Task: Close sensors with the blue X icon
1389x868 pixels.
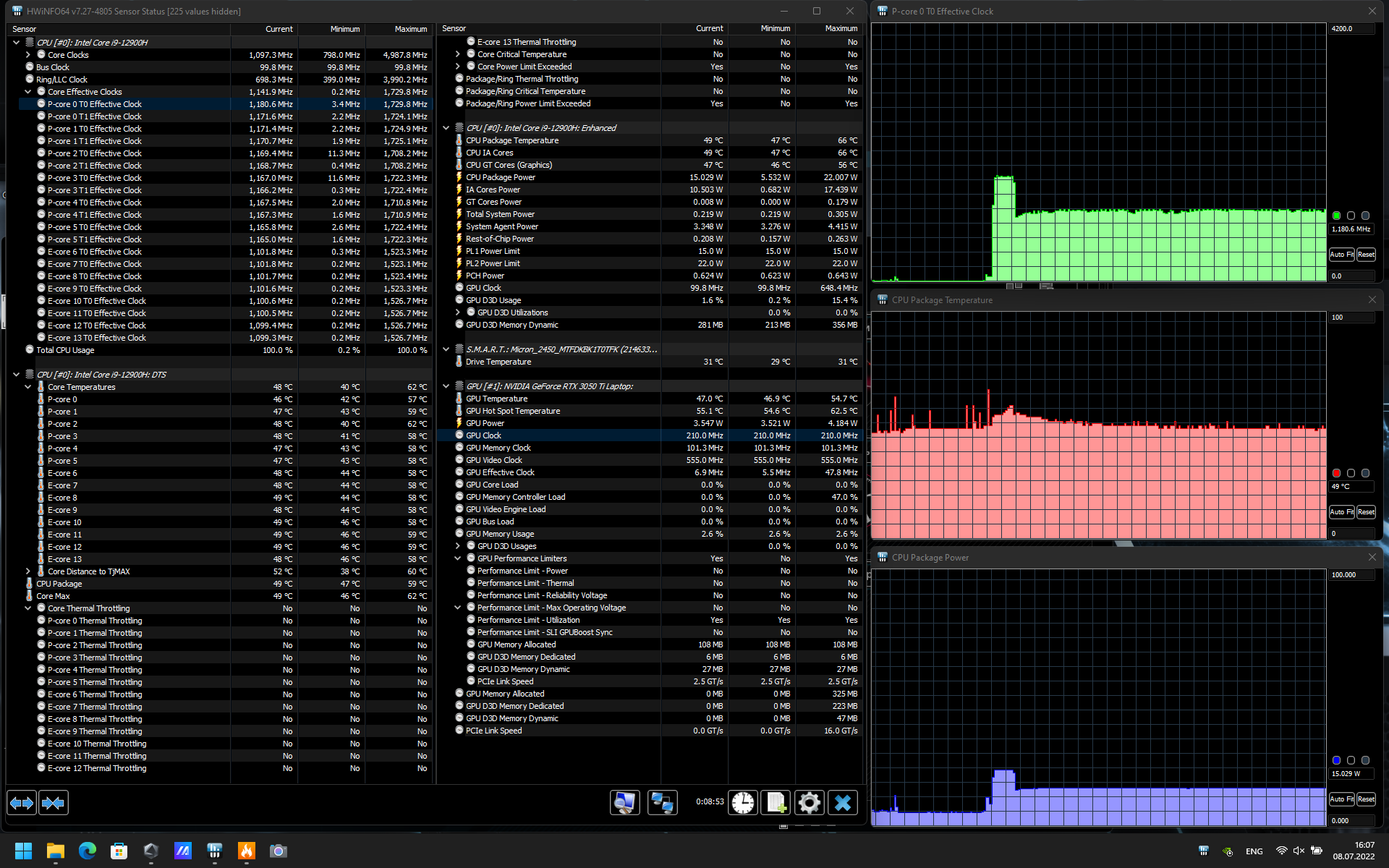Action: [x=843, y=802]
